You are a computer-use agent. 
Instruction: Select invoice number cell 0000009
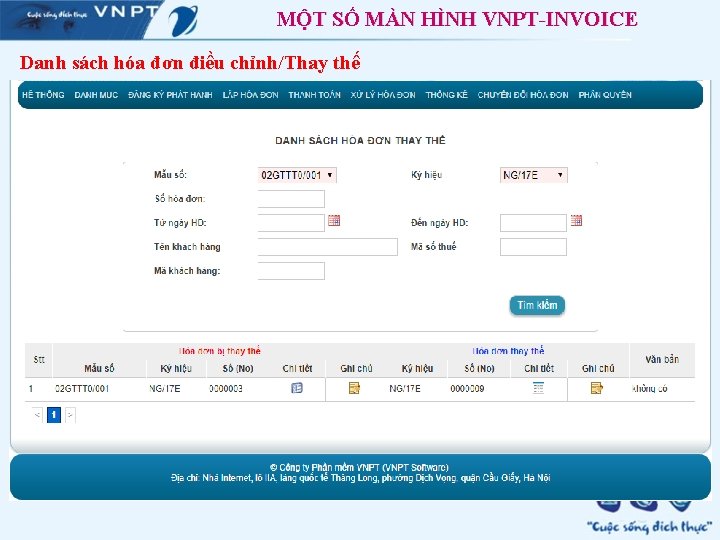[x=467, y=389]
